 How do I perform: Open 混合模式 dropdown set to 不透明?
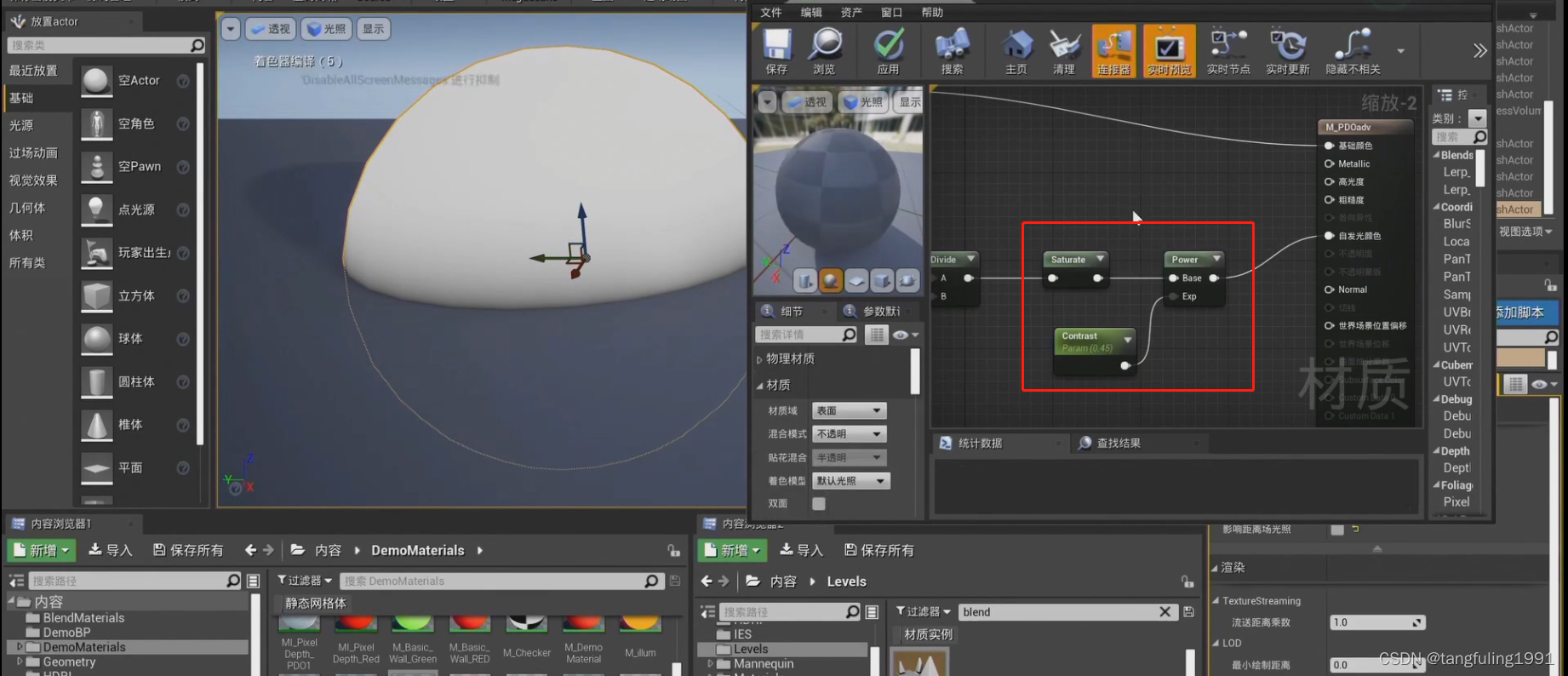[850, 433]
